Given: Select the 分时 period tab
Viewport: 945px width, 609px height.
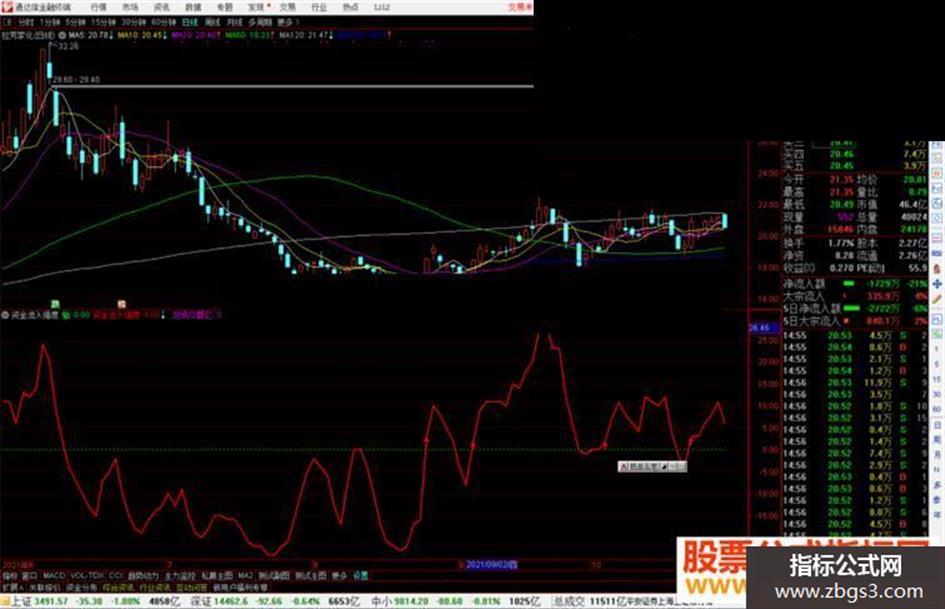Looking at the screenshot, I should click(26, 22).
